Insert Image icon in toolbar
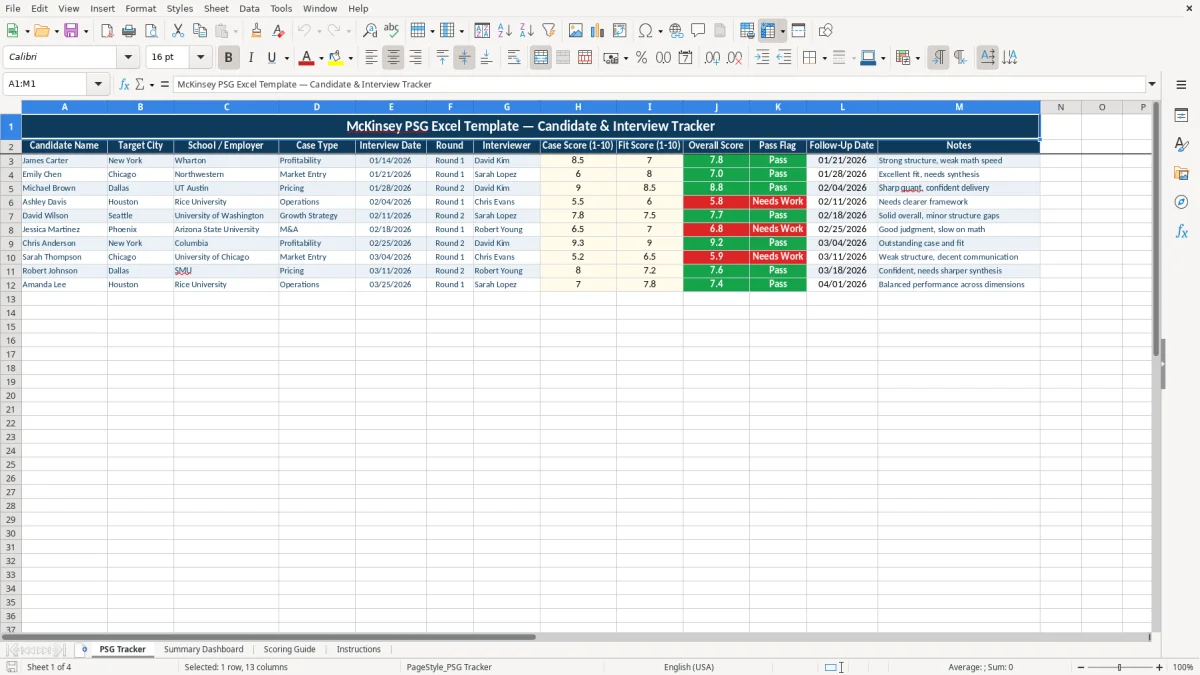 tap(575, 31)
